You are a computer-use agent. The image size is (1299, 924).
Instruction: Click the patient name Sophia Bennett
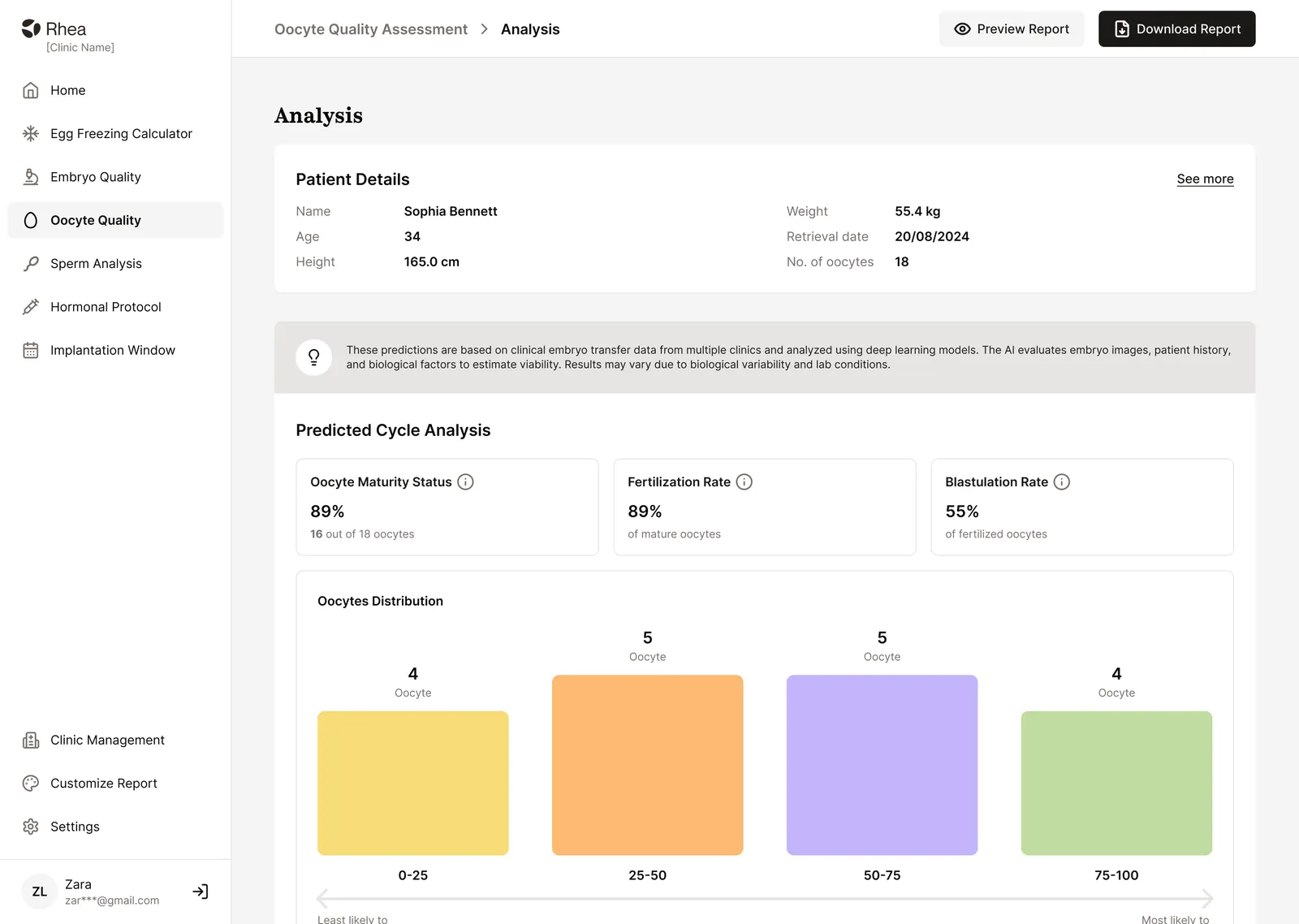[451, 211]
